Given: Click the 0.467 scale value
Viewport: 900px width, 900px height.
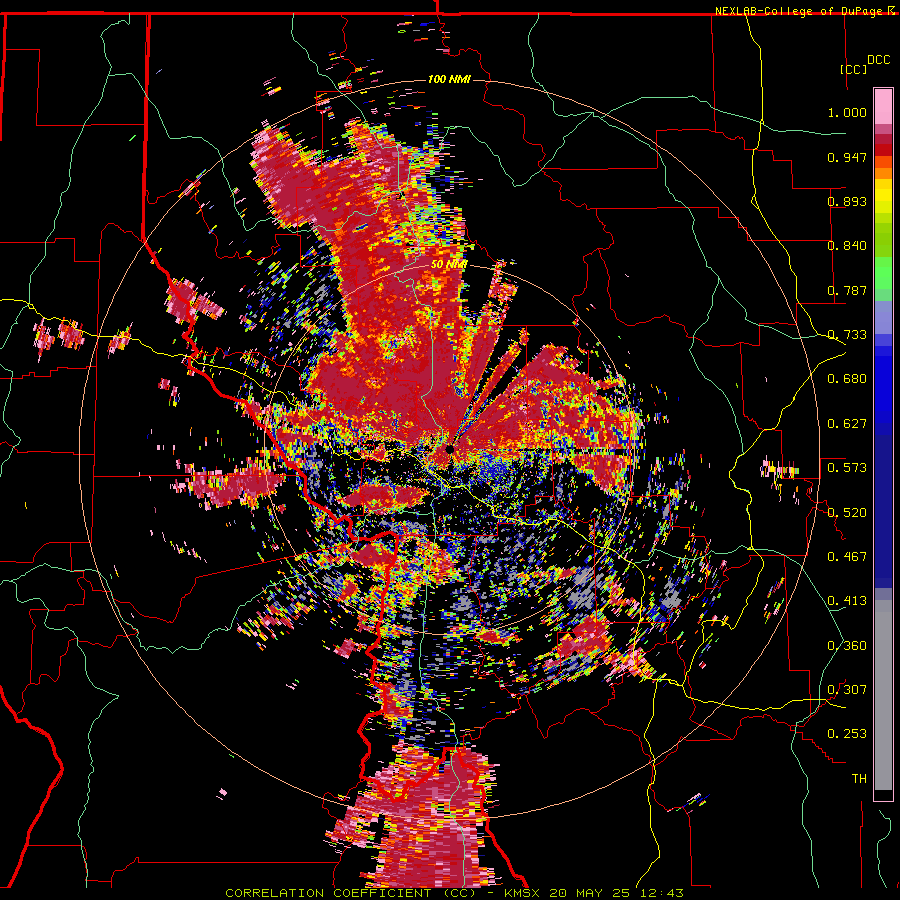Looking at the screenshot, I should (x=847, y=557).
